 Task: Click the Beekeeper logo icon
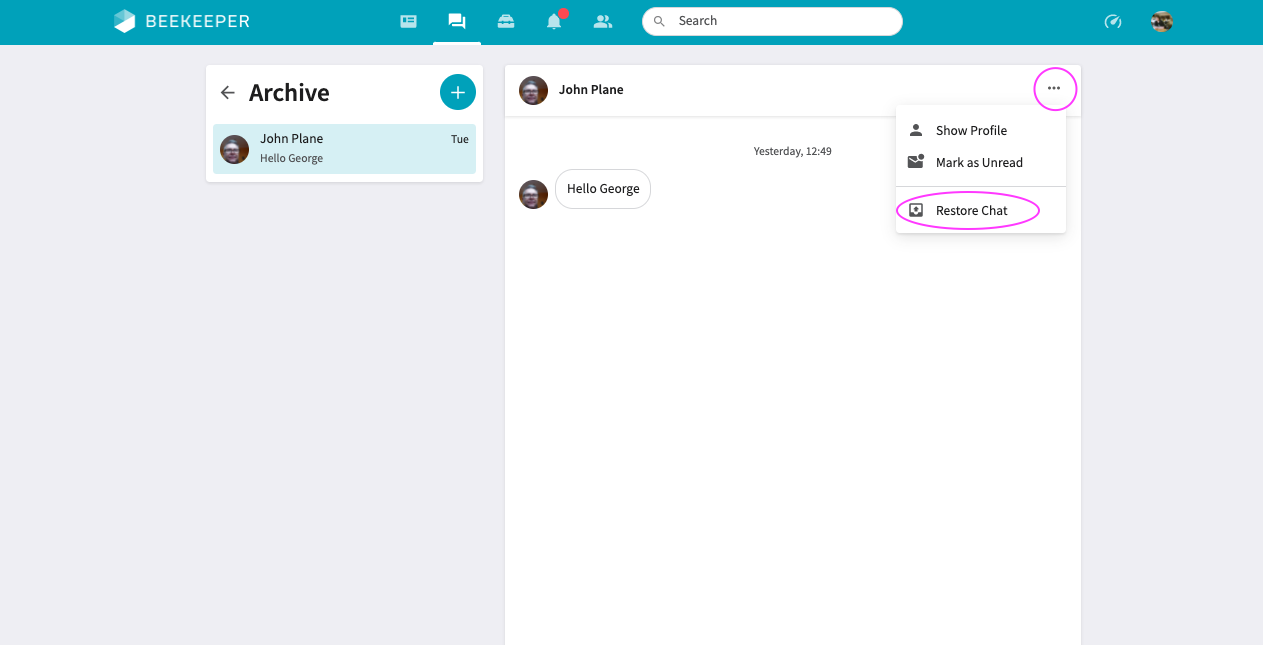point(124,21)
